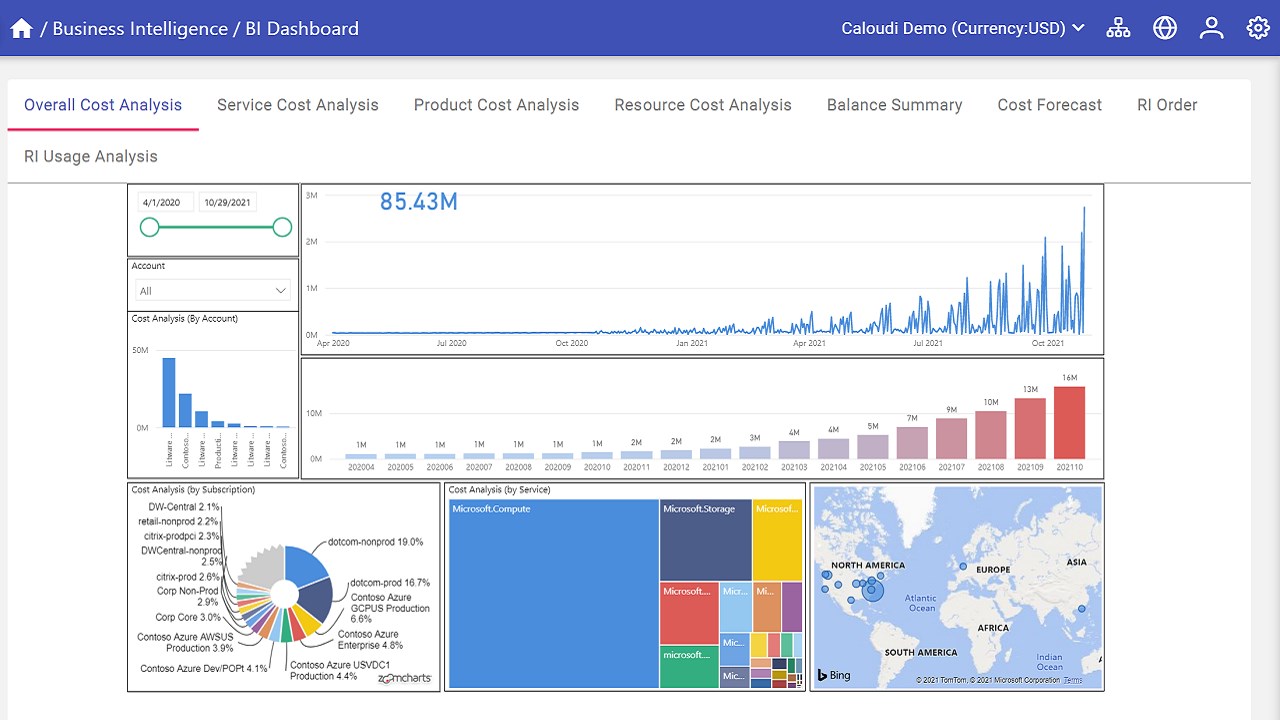This screenshot has width=1280, height=720.
Task: Open the map Terms link
Action: (1073, 680)
